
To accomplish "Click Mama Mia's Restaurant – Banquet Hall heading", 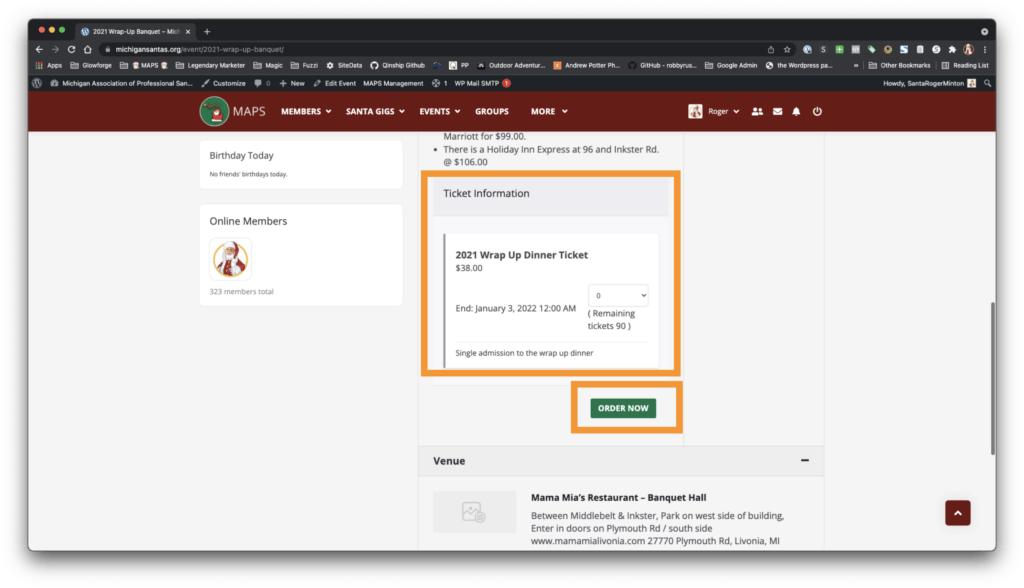I will (x=618, y=497).
